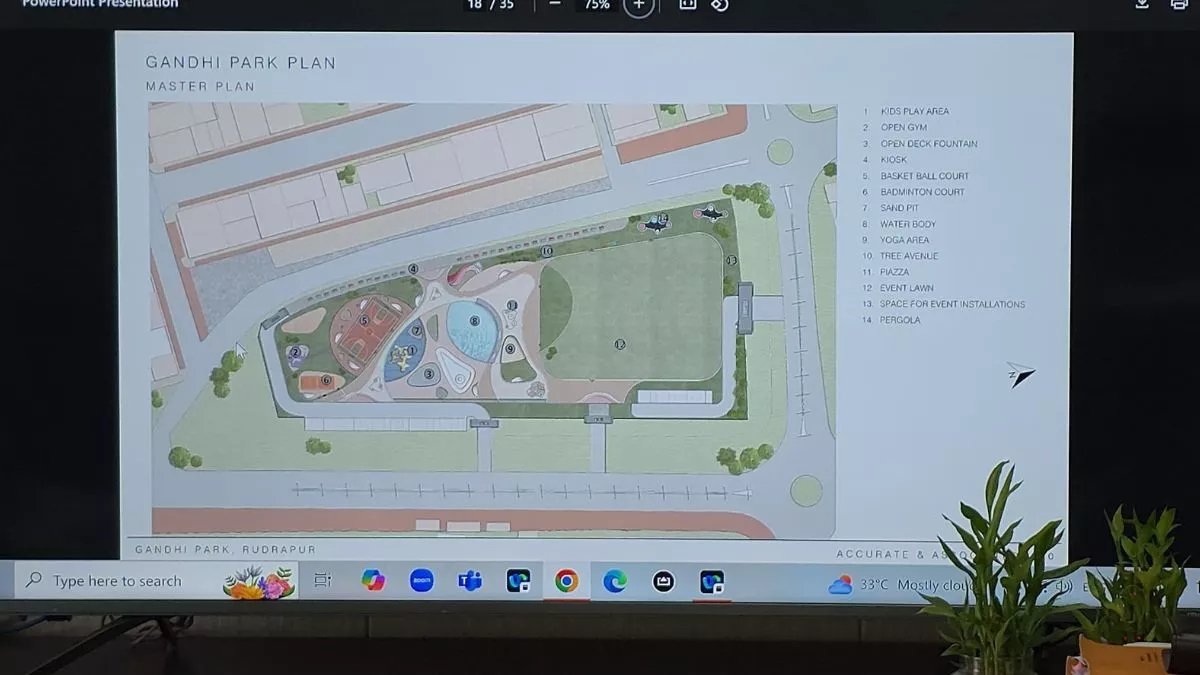Download the presentation file
Image resolution: width=1200 pixels, height=675 pixels.
point(1142,5)
